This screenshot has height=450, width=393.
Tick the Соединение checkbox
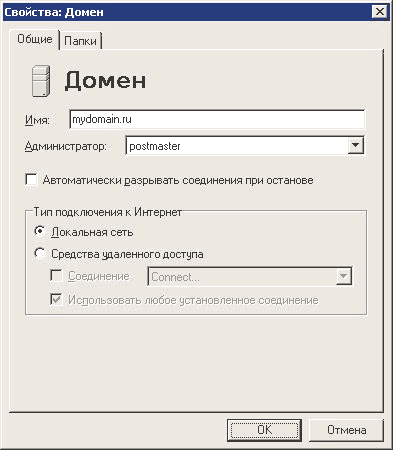pos(56,276)
